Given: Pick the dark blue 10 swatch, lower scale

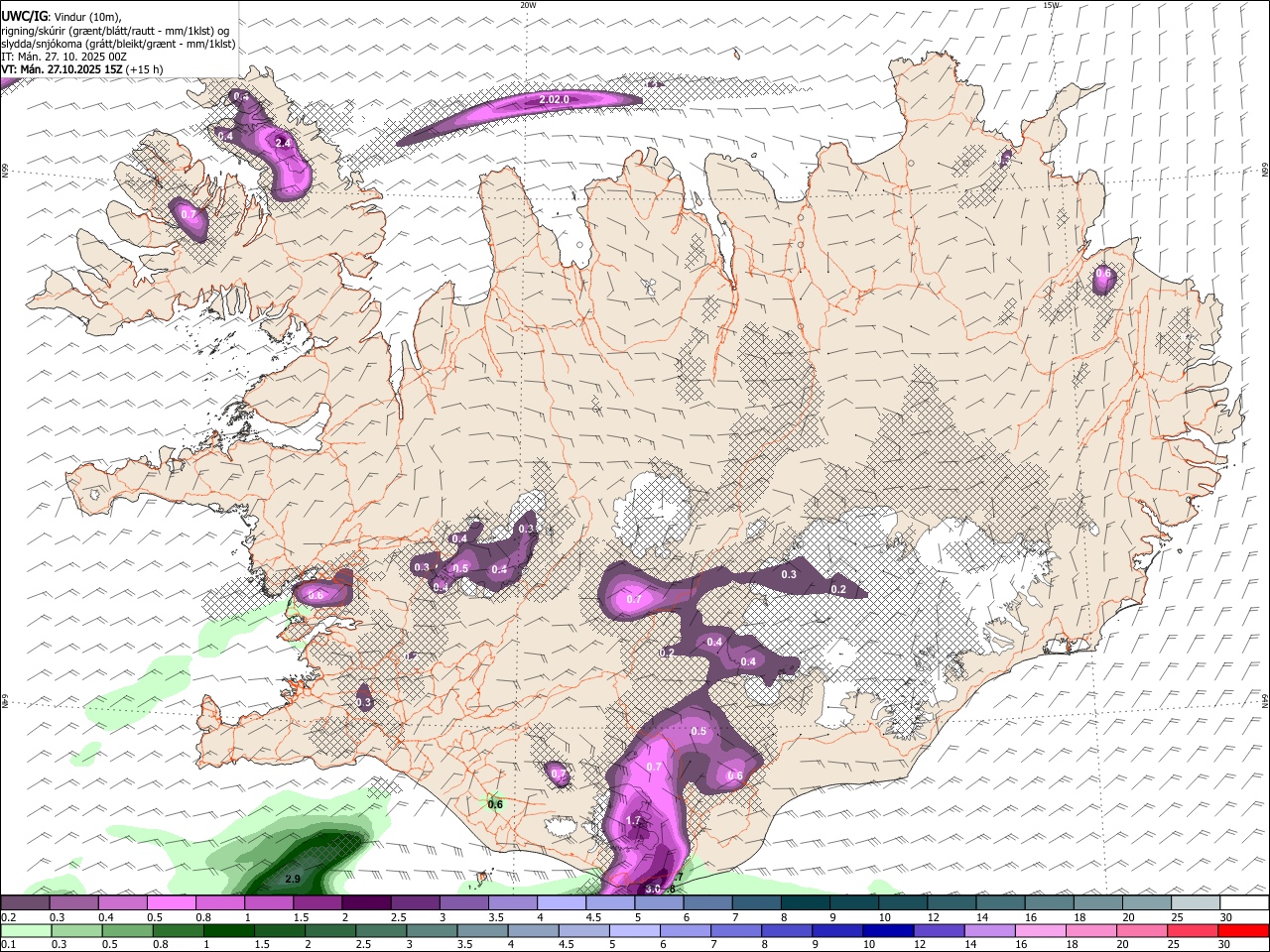Looking at the screenshot, I should click(x=887, y=930).
